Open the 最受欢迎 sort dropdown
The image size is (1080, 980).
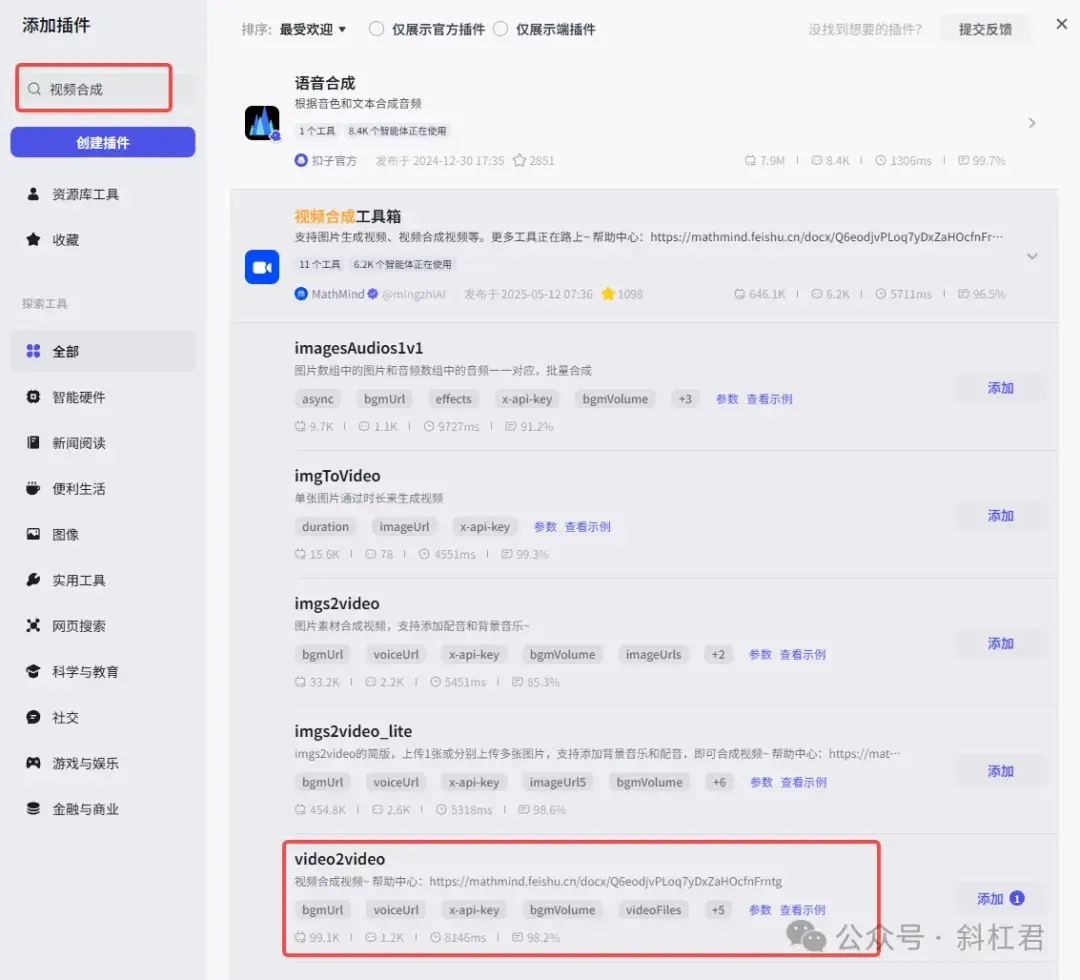pyautogui.click(x=313, y=30)
